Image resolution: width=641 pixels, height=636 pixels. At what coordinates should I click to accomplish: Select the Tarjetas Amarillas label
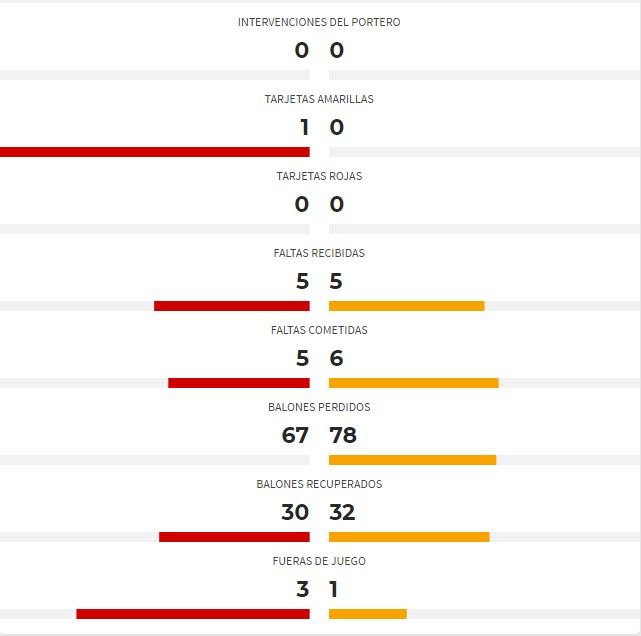319,99
